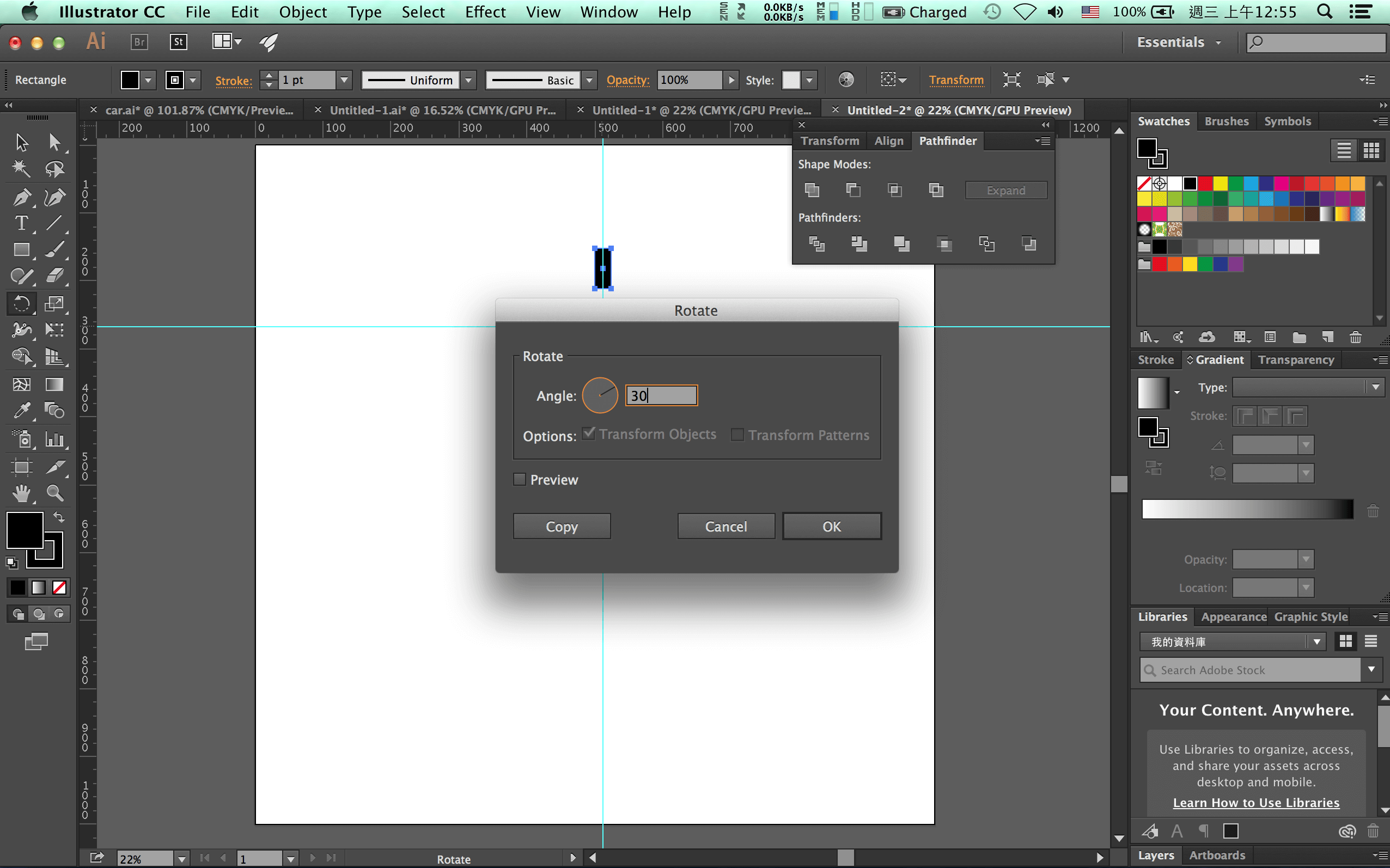Expand the Opacity slider arrow
Image resolution: width=1390 pixels, height=868 pixels.
click(x=731, y=80)
